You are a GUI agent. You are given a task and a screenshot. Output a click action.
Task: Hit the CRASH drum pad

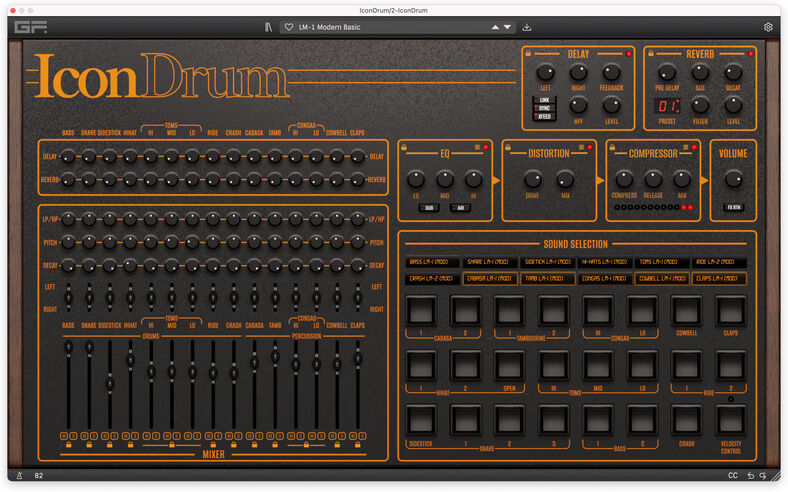686,421
